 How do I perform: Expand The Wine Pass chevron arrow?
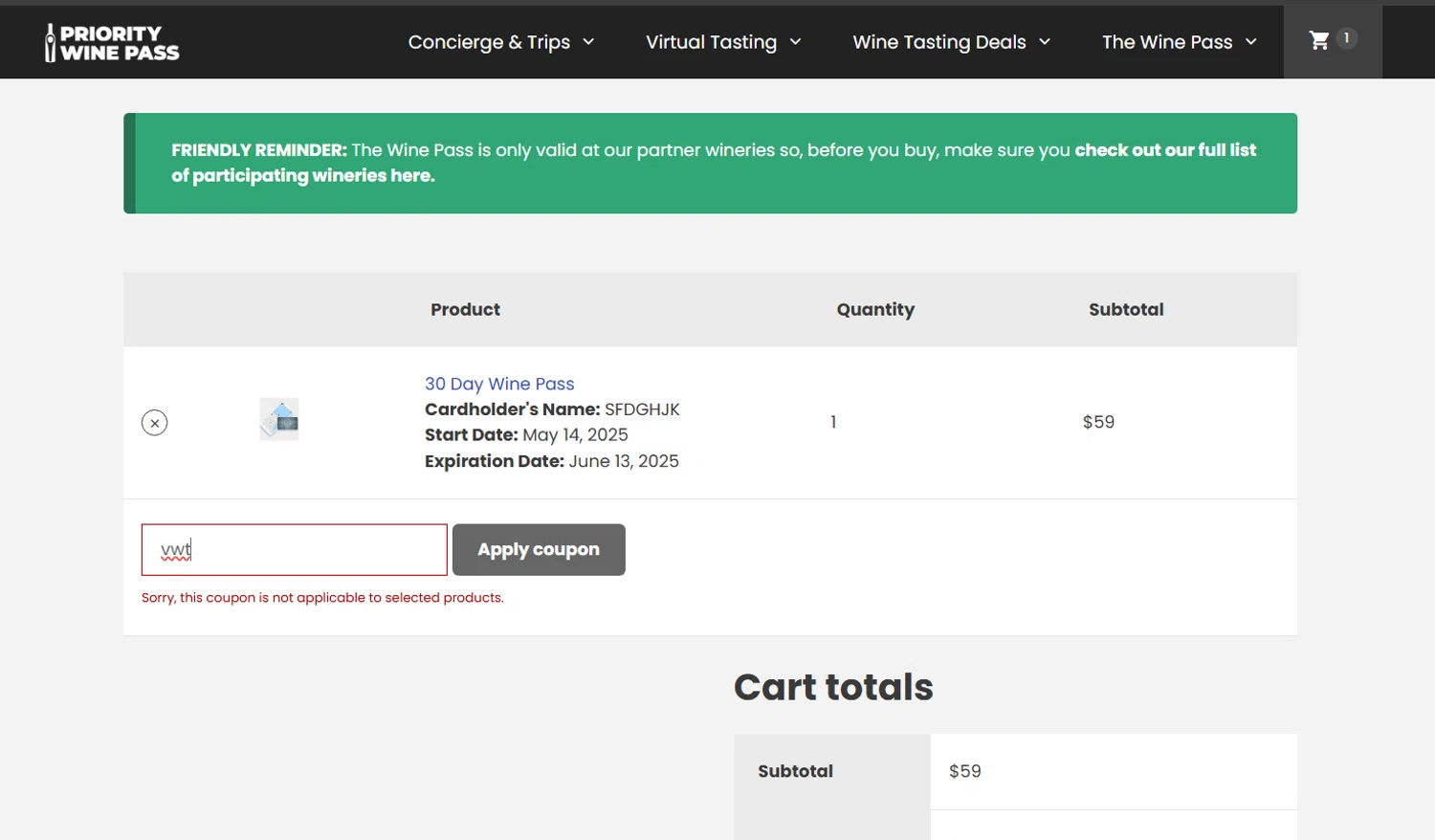coord(1251,42)
